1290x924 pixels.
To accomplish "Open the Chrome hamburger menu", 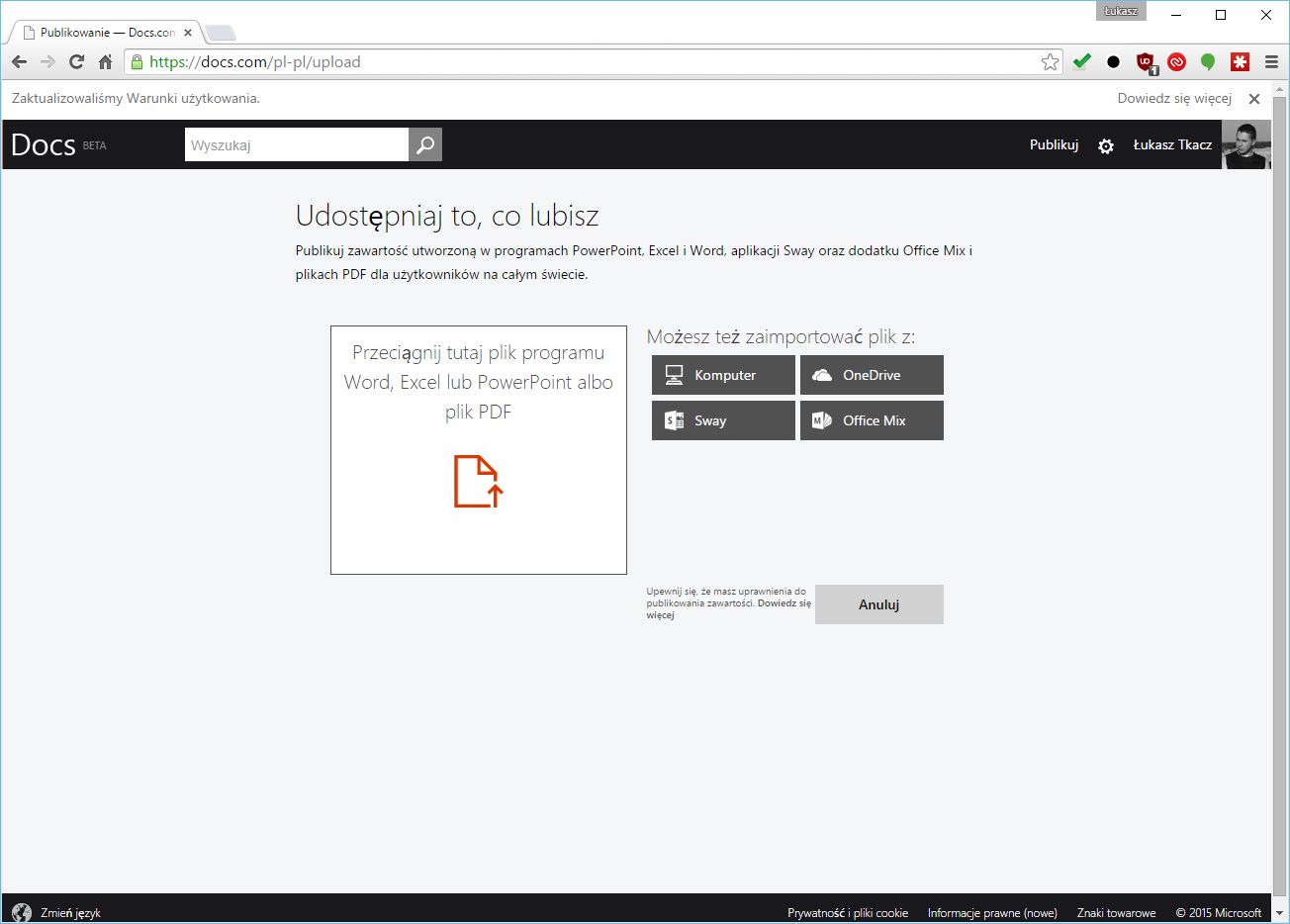I will (1271, 61).
